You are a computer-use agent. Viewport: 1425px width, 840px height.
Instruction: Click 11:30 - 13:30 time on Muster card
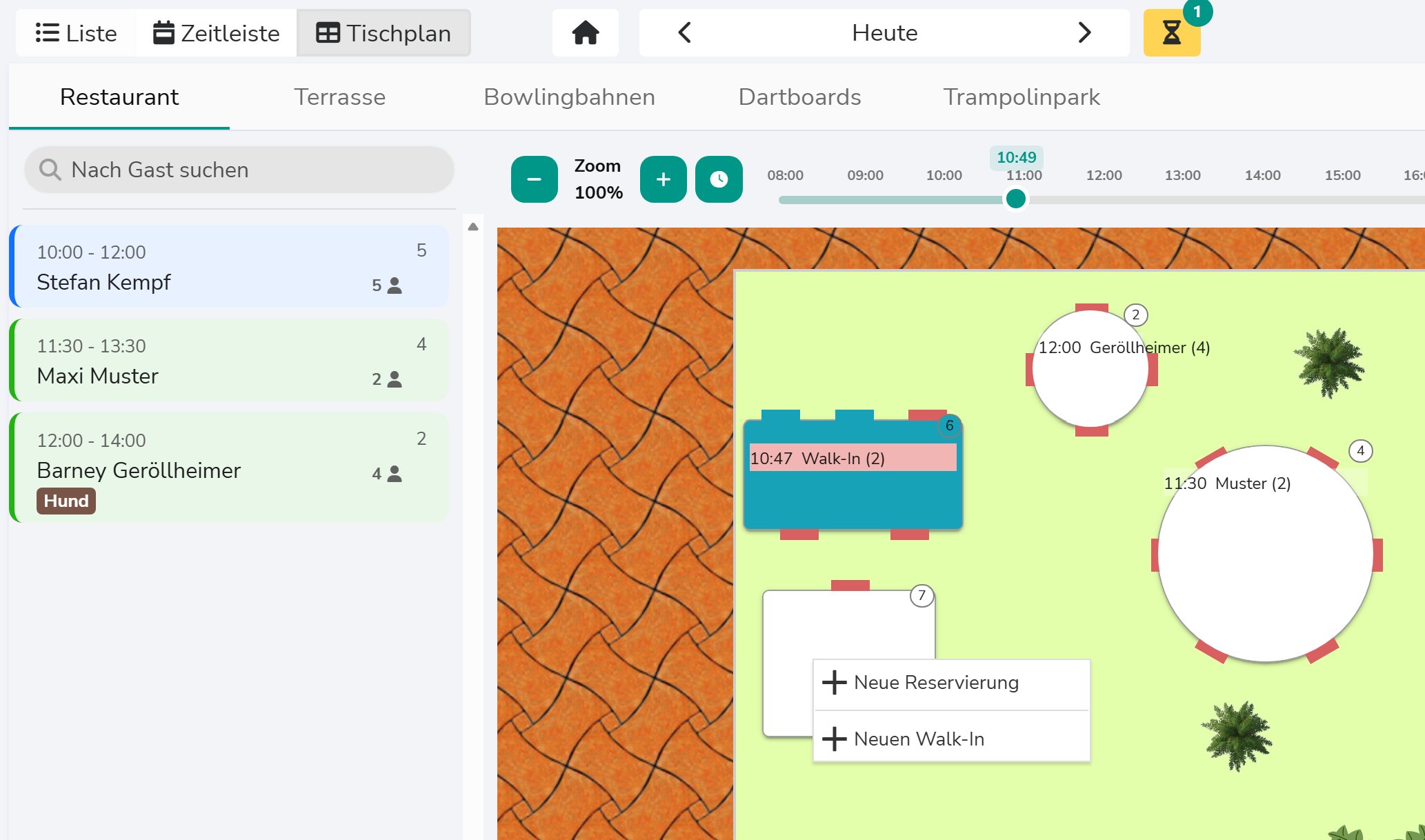click(91, 346)
